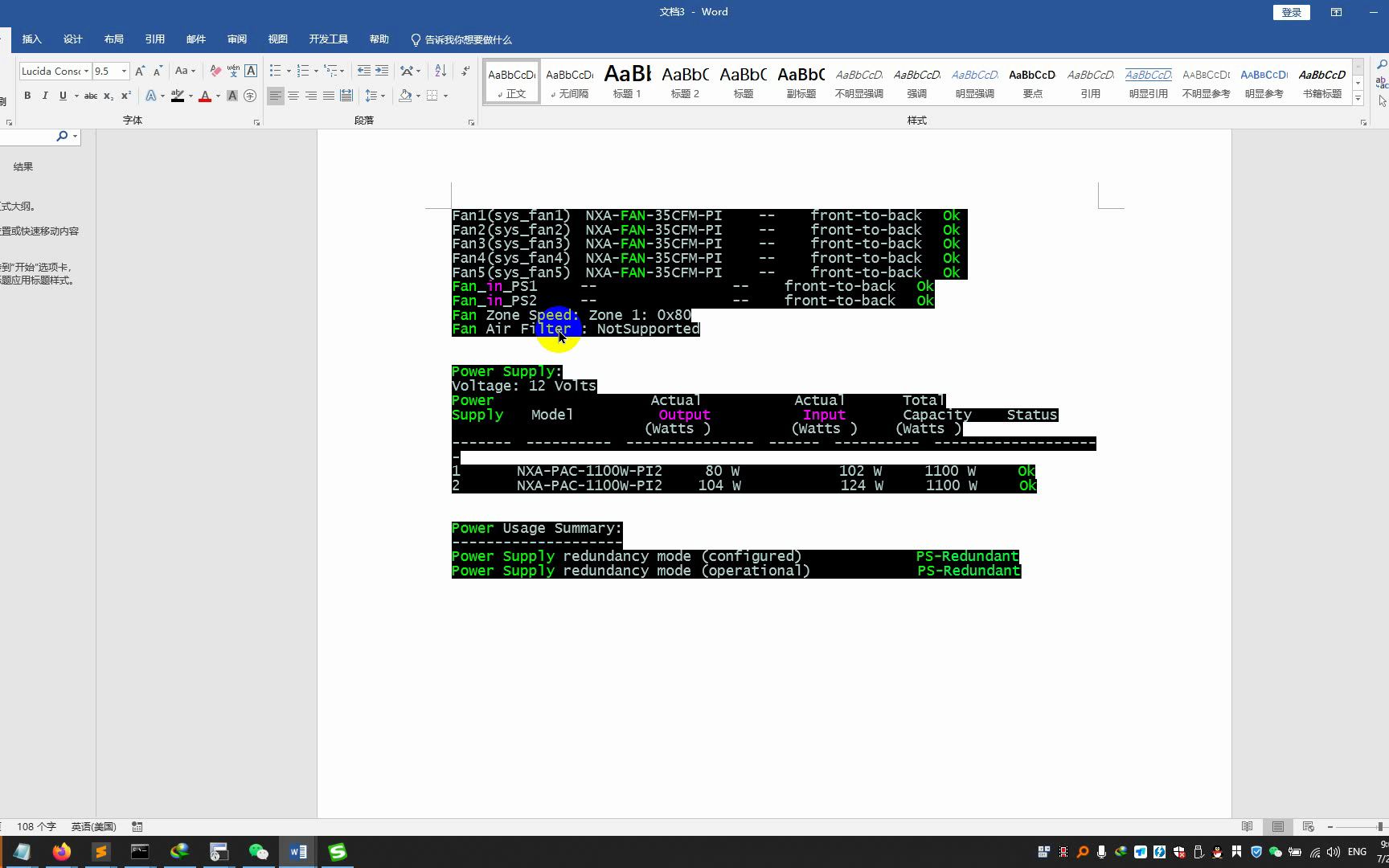This screenshot has width=1389, height=868.
Task: Apply black text highlight color
Action: click(x=178, y=96)
